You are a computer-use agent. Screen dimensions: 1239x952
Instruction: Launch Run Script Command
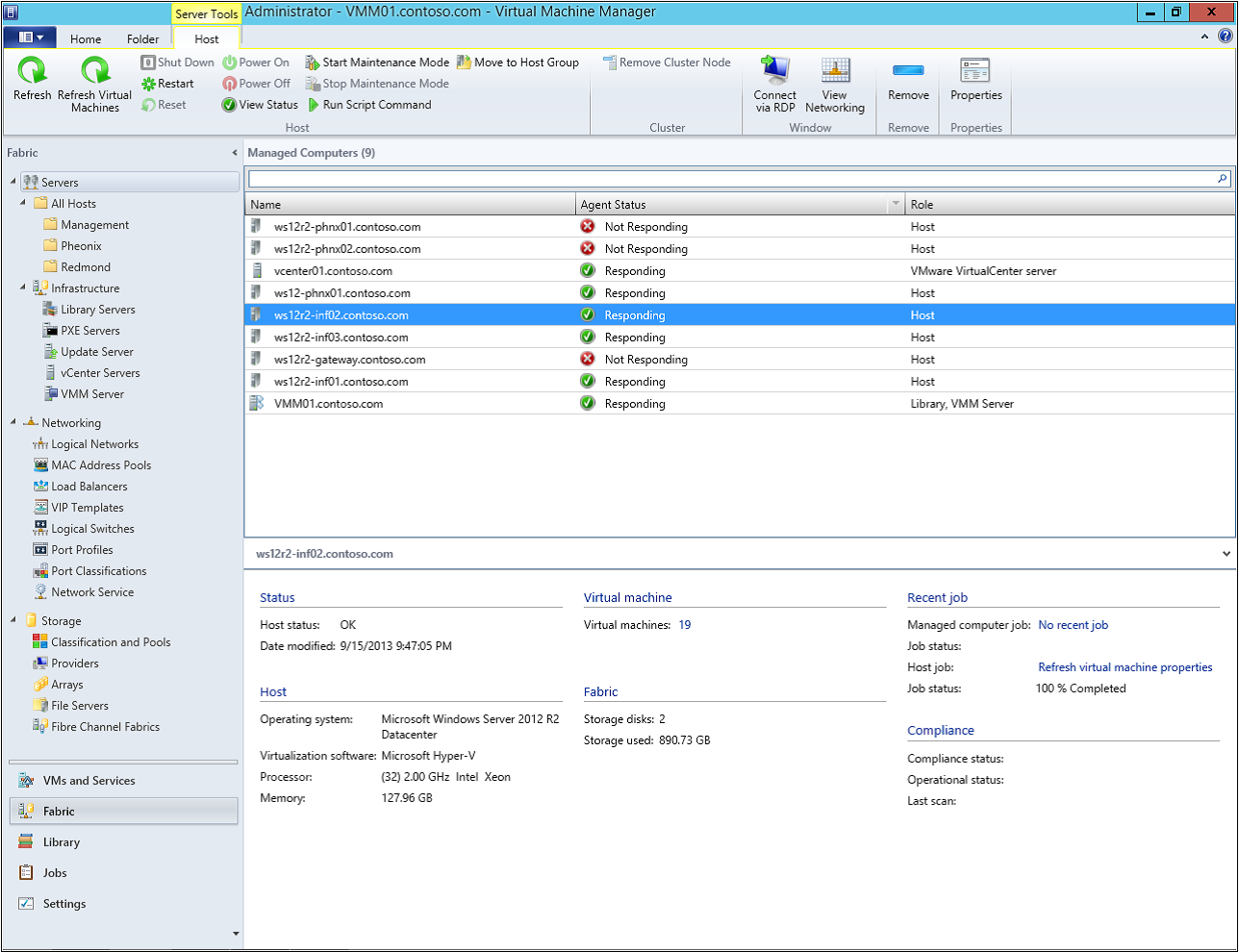(368, 105)
